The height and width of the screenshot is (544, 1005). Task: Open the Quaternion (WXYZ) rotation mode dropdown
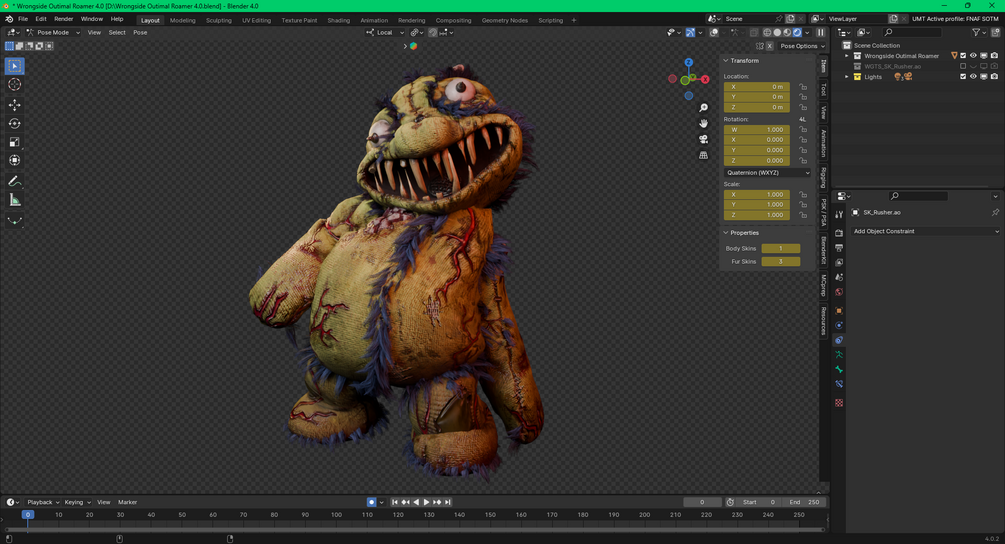pyautogui.click(x=767, y=173)
